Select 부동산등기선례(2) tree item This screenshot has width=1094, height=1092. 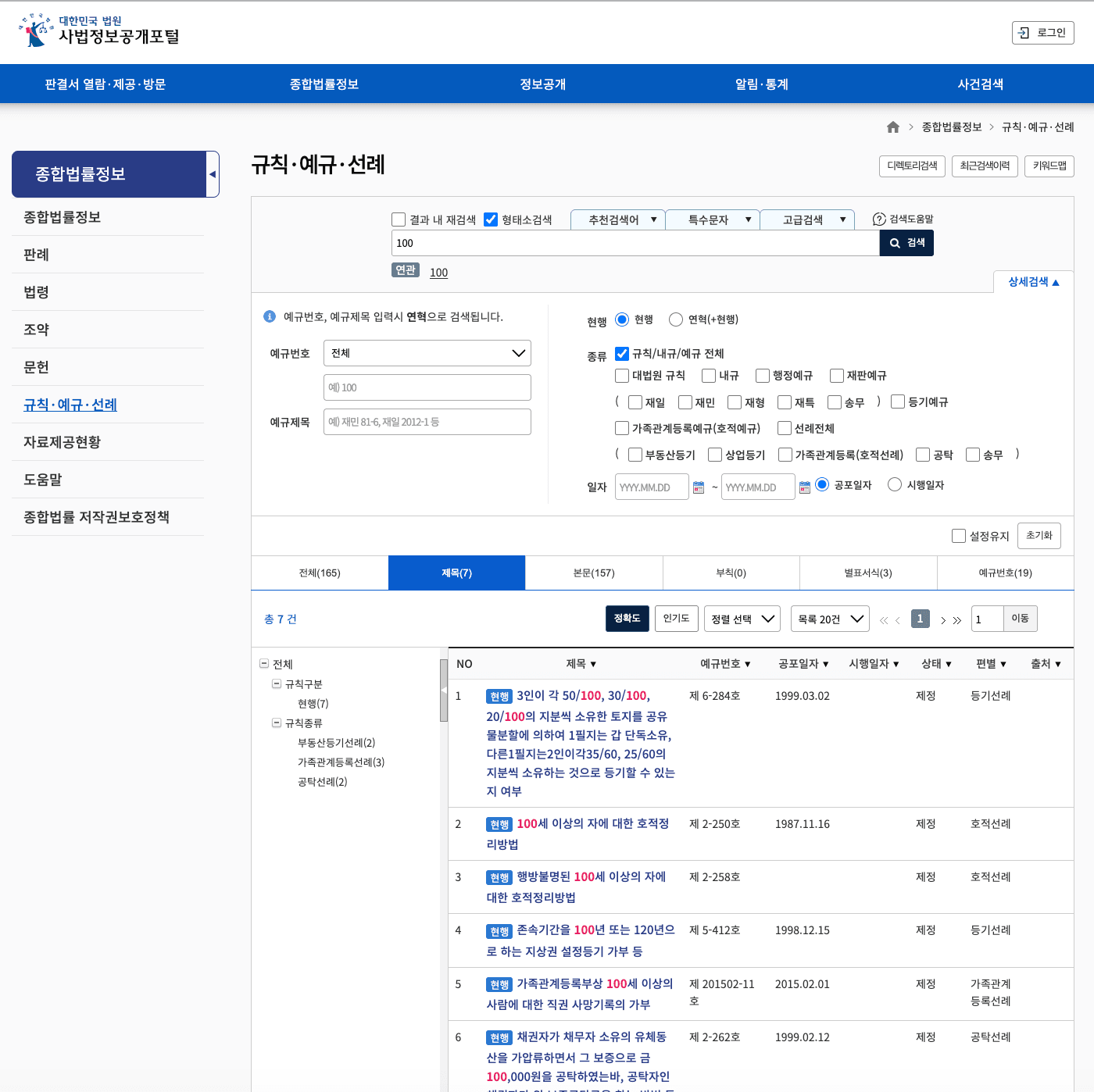pos(336,742)
